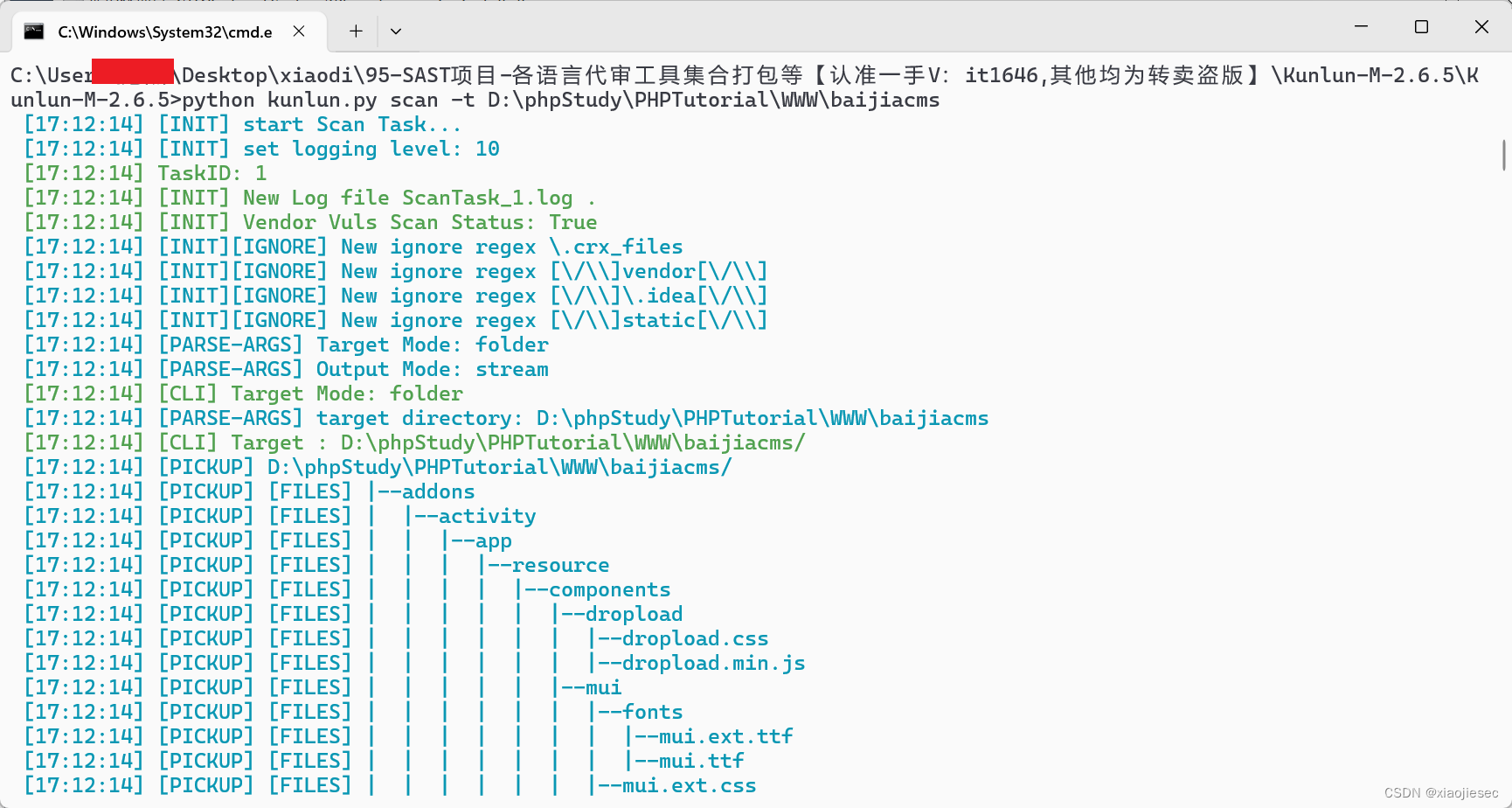Viewport: 1512px width, 808px height.
Task: Close the cmd.exe tab
Action: click(x=298, y=31)
